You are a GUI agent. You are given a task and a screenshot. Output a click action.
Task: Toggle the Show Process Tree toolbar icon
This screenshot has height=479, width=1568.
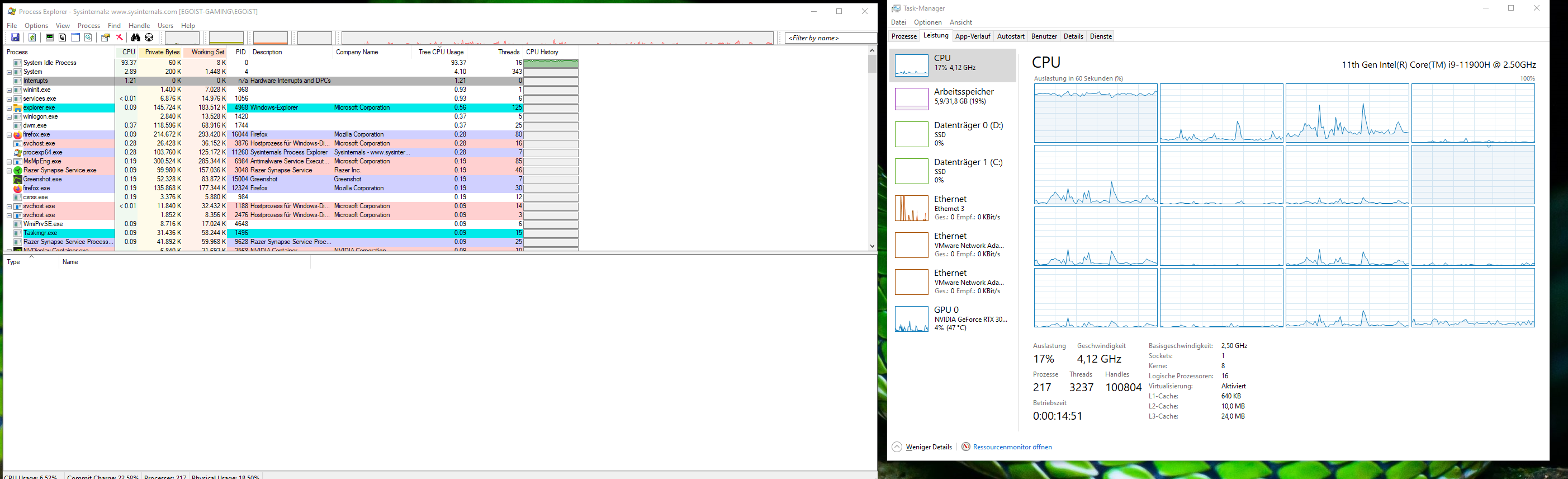[62, 38]
